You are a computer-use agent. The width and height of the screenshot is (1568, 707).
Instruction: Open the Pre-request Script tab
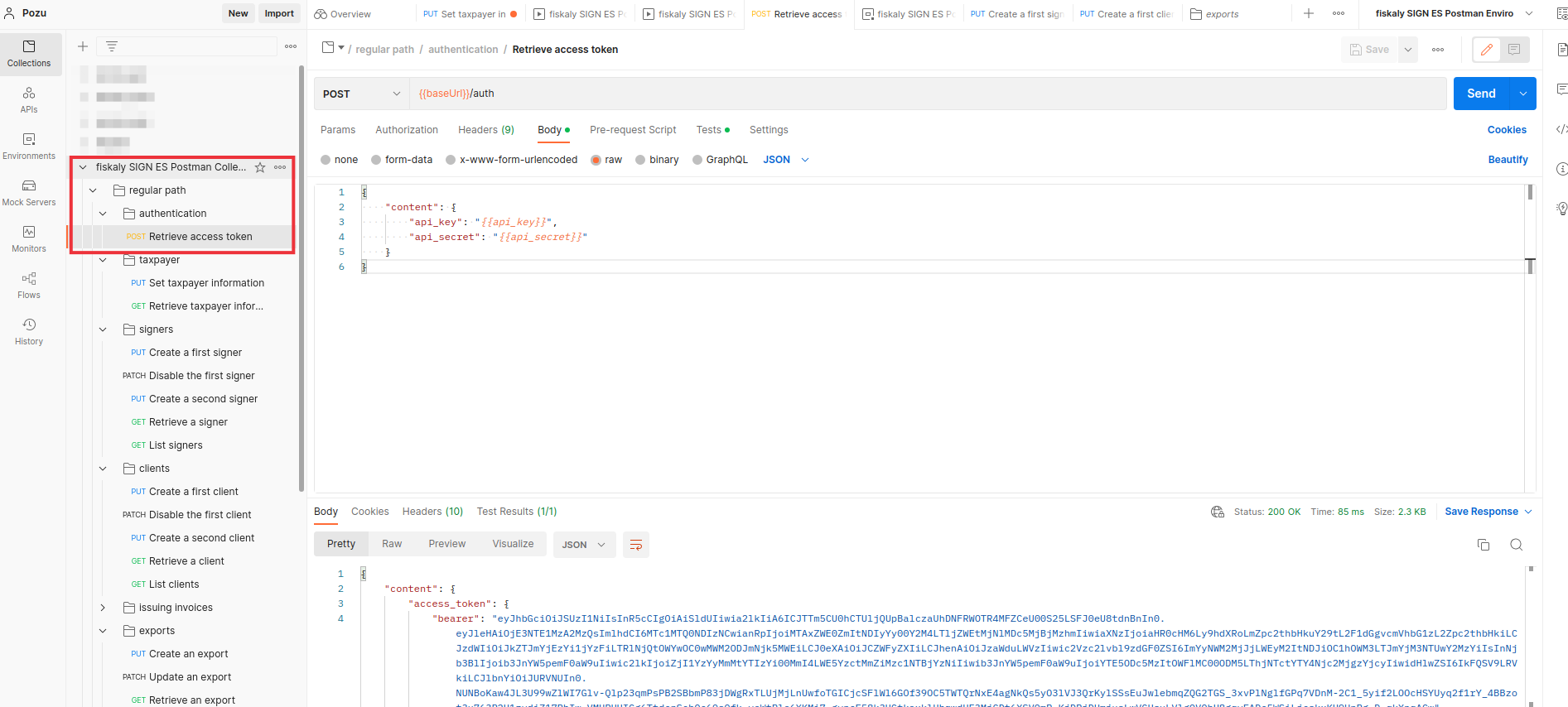pos(633,130)
